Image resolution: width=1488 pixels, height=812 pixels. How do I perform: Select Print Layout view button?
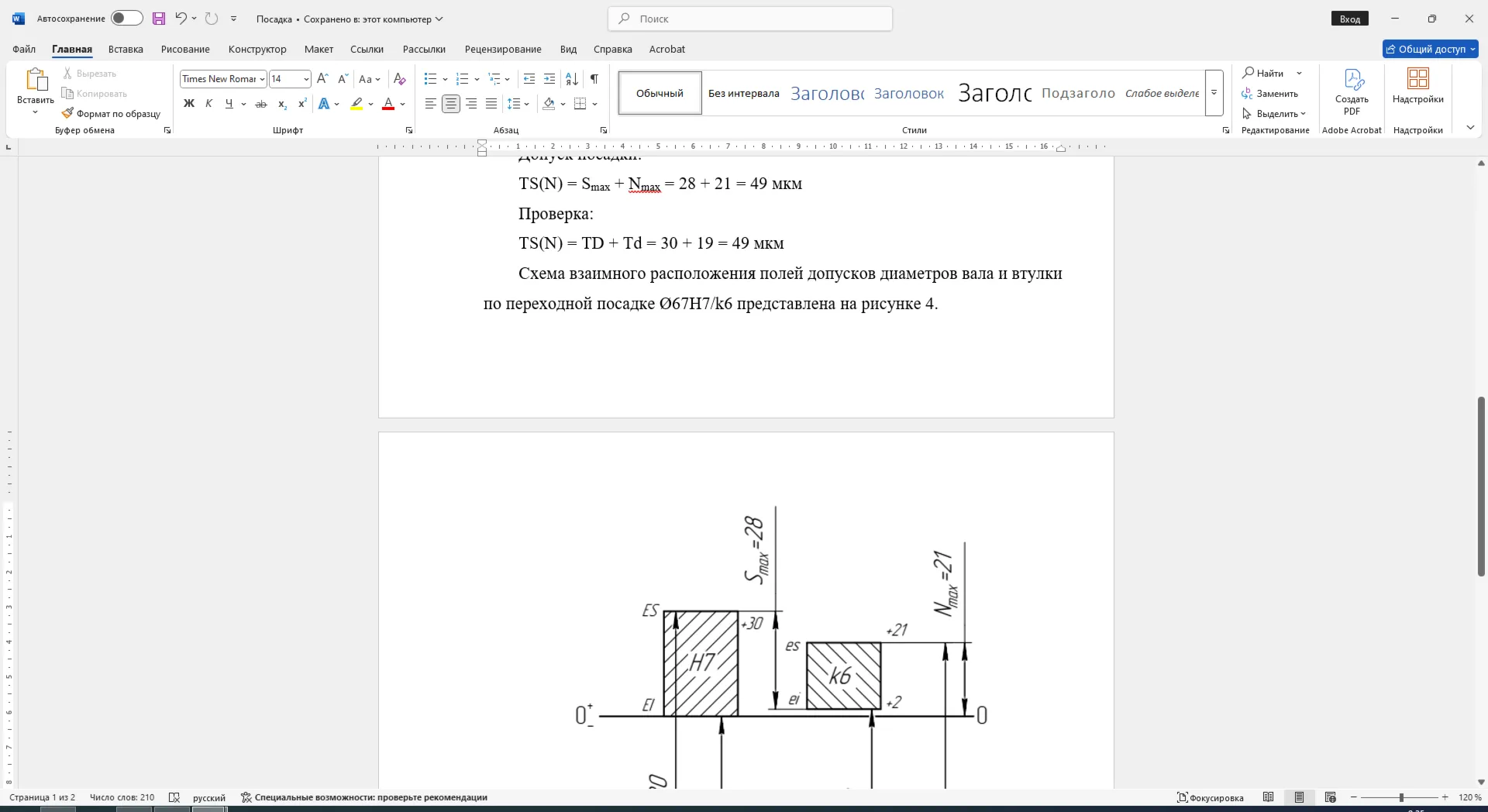[x=1300, y=797]
